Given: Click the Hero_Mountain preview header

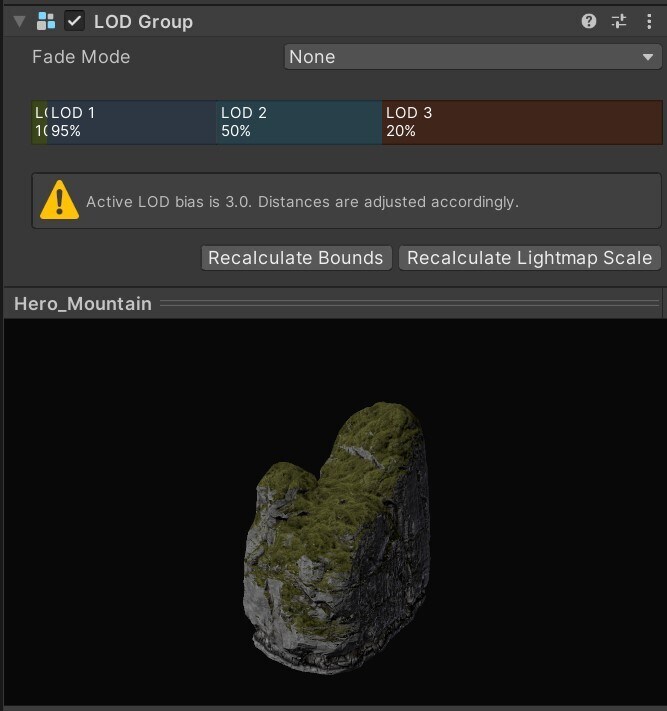Looking at the screenshot, I should tap(333, 303).
